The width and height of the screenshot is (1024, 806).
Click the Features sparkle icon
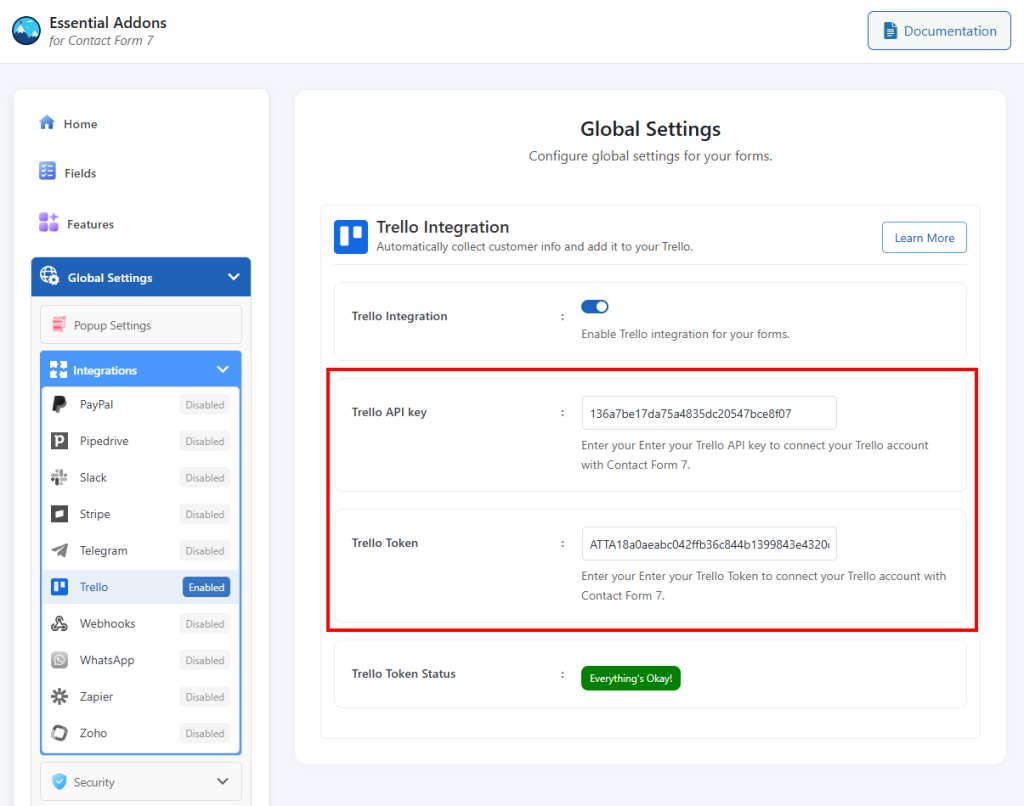coord(48,222)
